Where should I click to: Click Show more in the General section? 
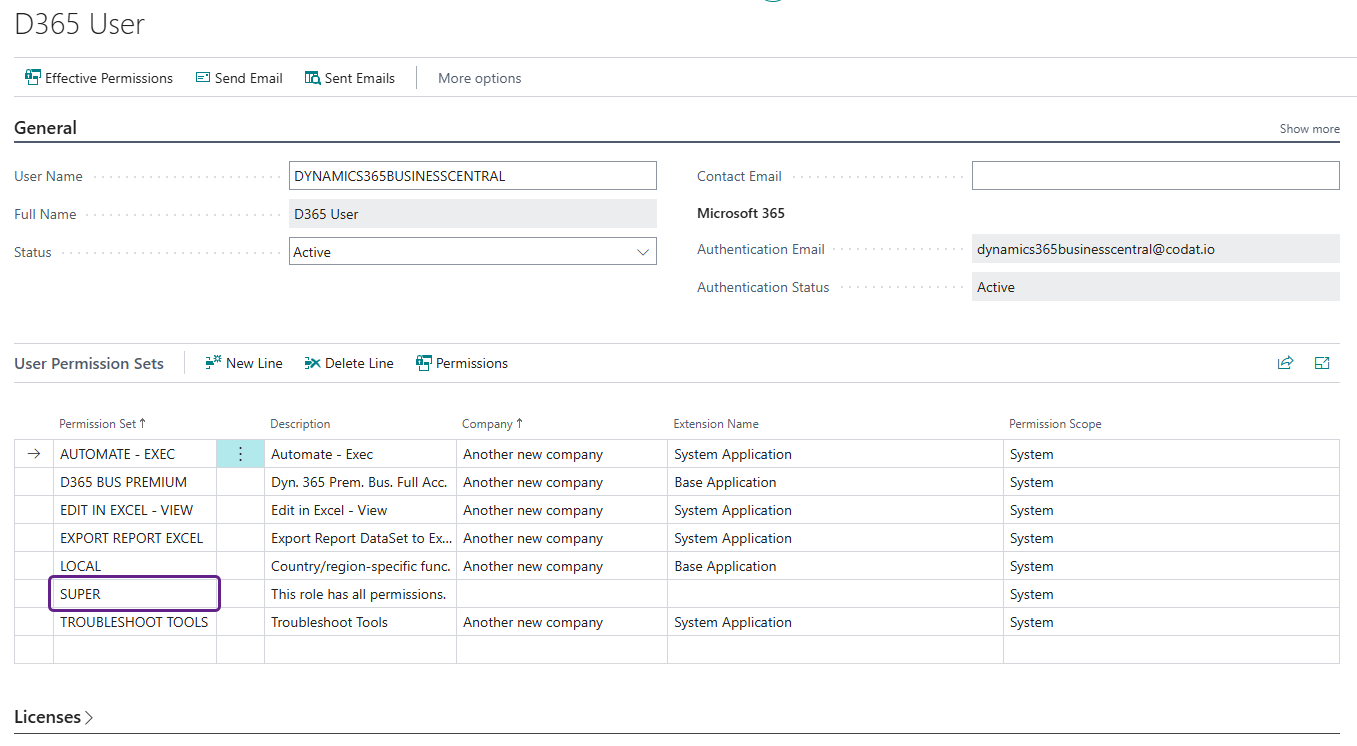click(x=1309, y=128)
